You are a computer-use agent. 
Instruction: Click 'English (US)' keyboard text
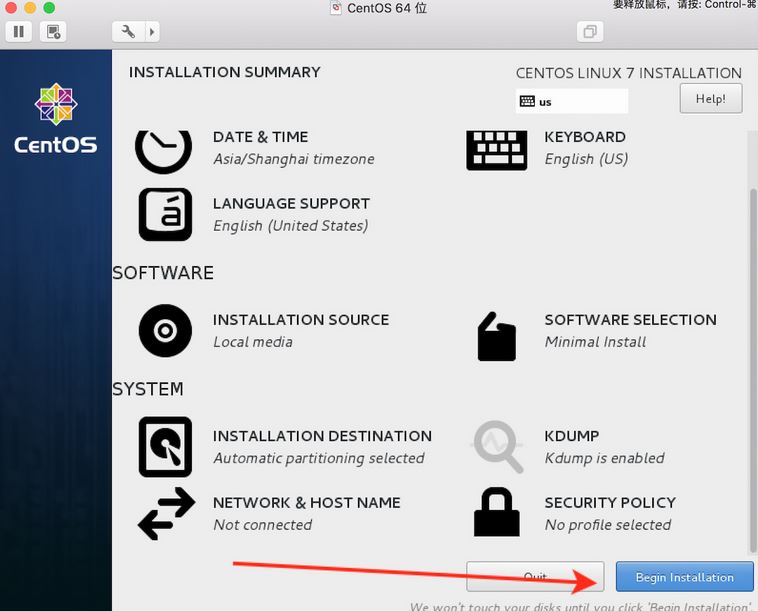tap(586, 159)
